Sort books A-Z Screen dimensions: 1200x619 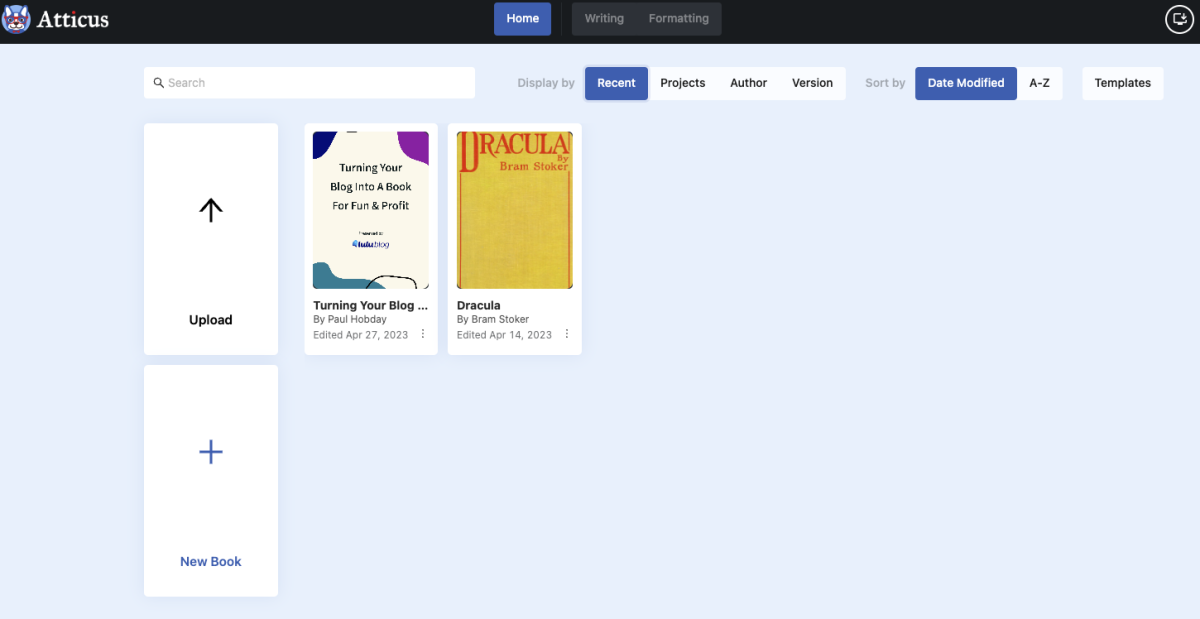pos(1040,83)
